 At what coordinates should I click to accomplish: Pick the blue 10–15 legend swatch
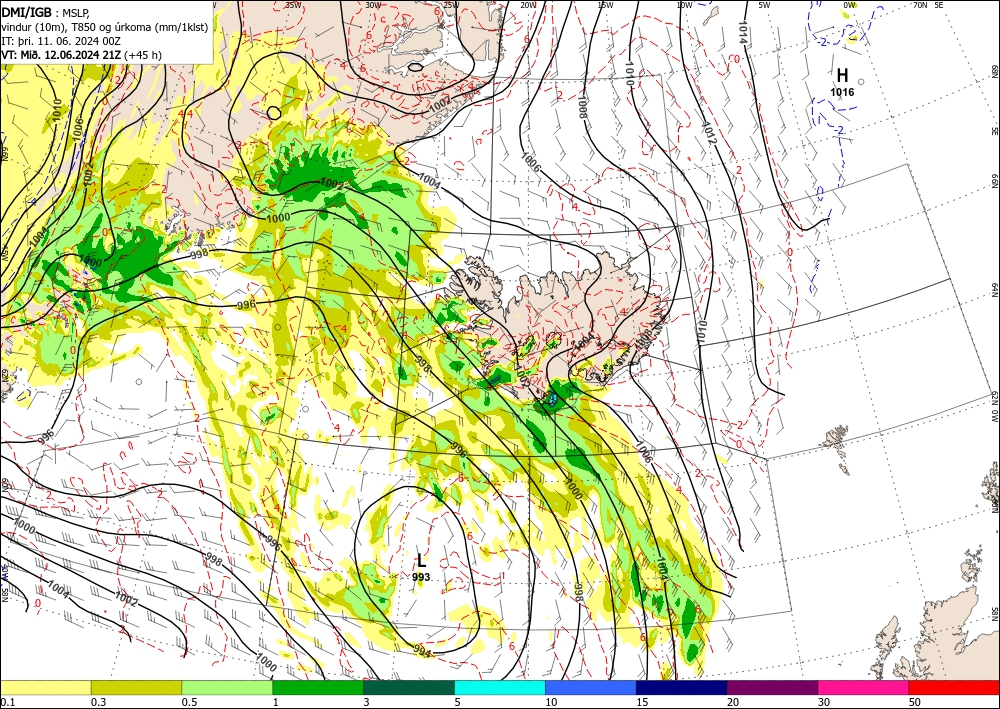point(591,687)
